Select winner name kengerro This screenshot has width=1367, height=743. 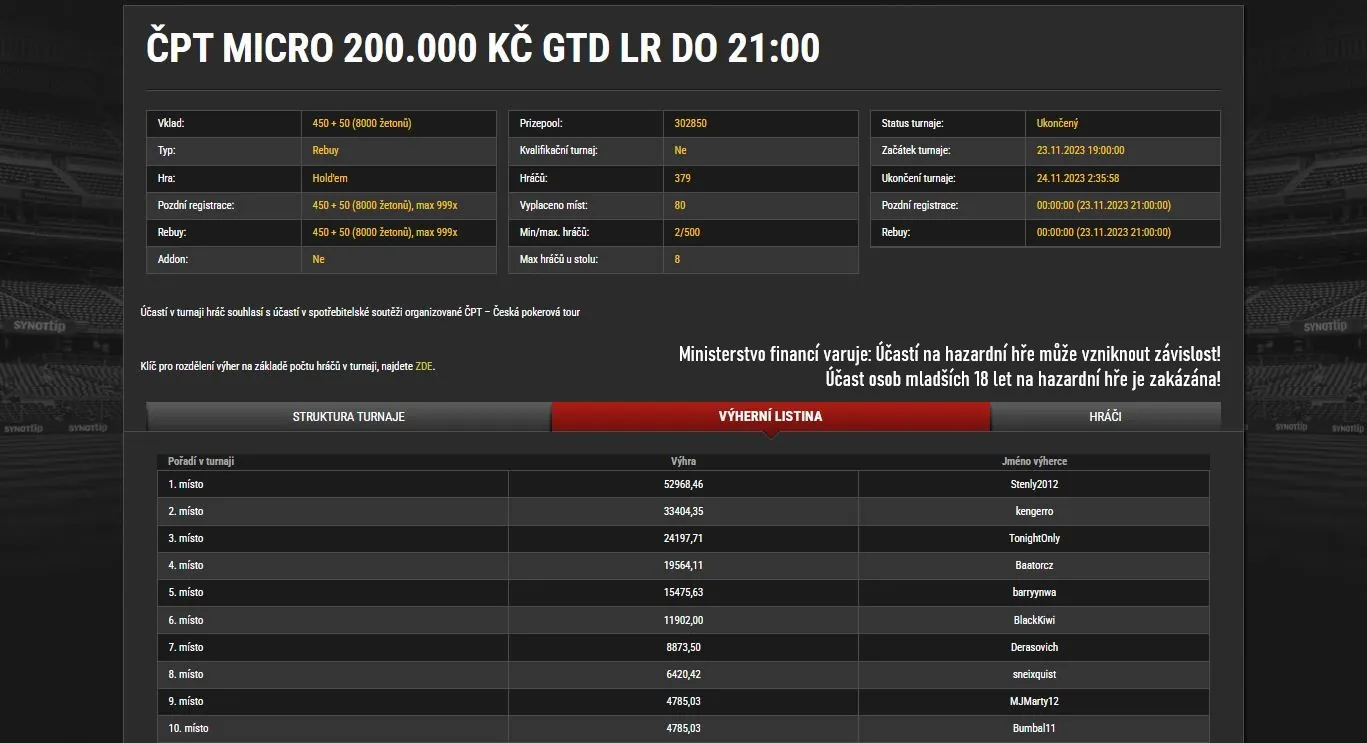pos(1034,511)
